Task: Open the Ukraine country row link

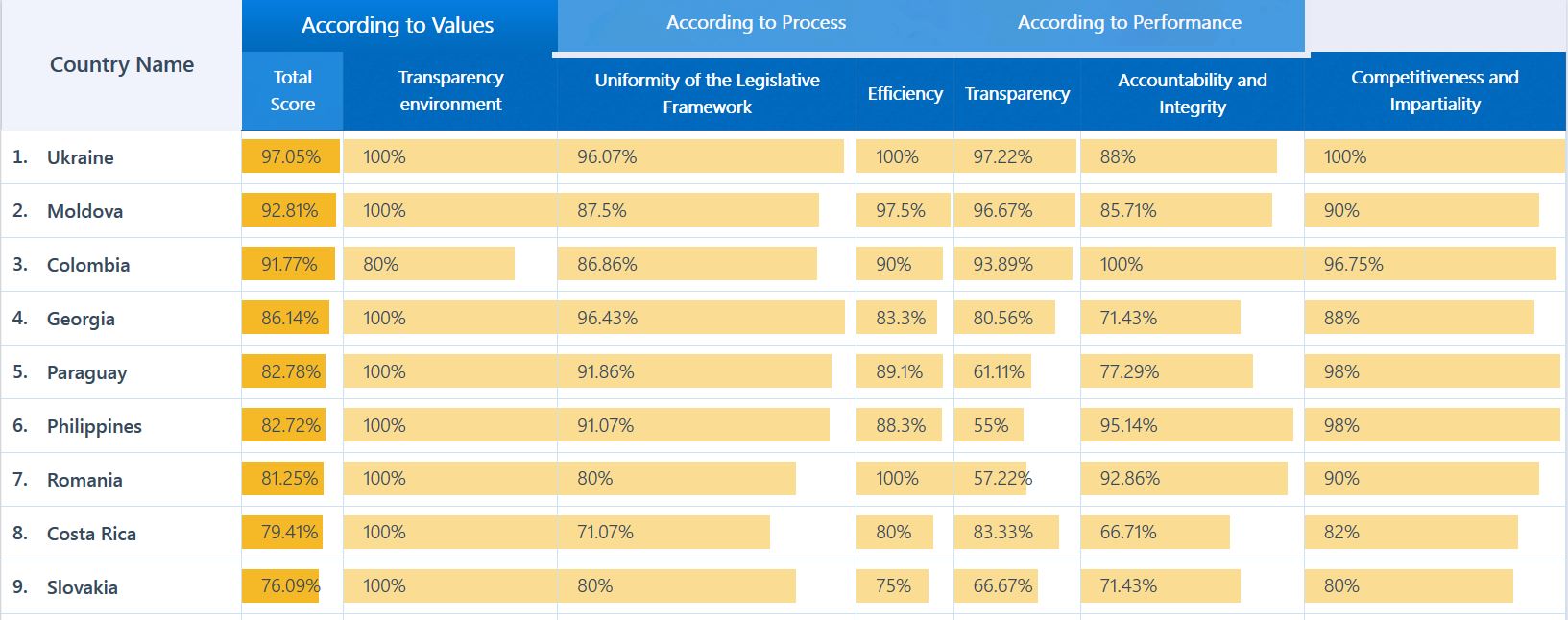Action: click(80, 157)
